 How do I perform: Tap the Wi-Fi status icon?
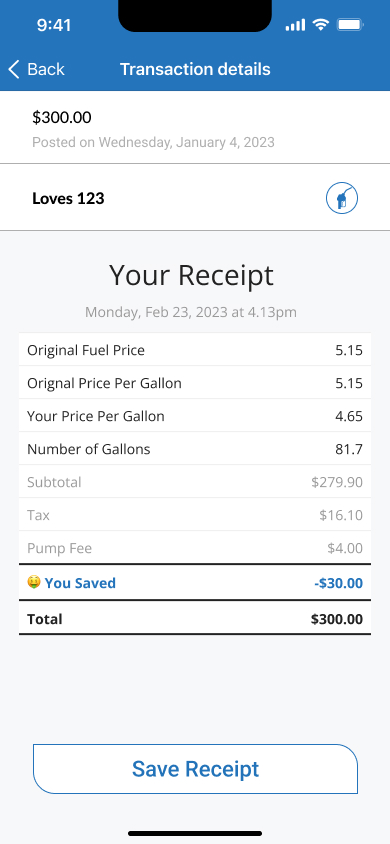(321, 25)
